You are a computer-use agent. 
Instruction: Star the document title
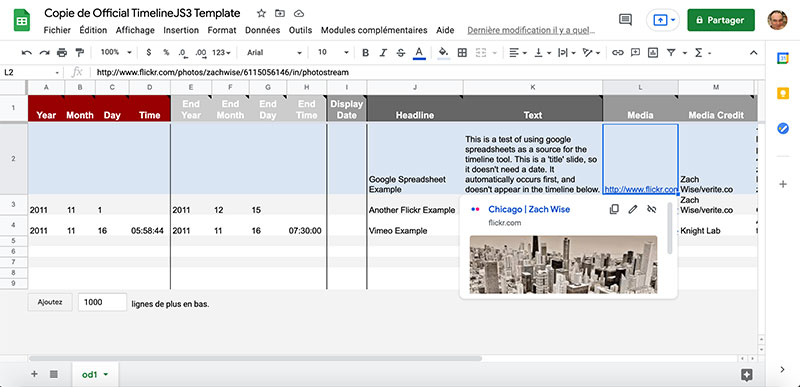pyautogui.click(x=261, y=13)
